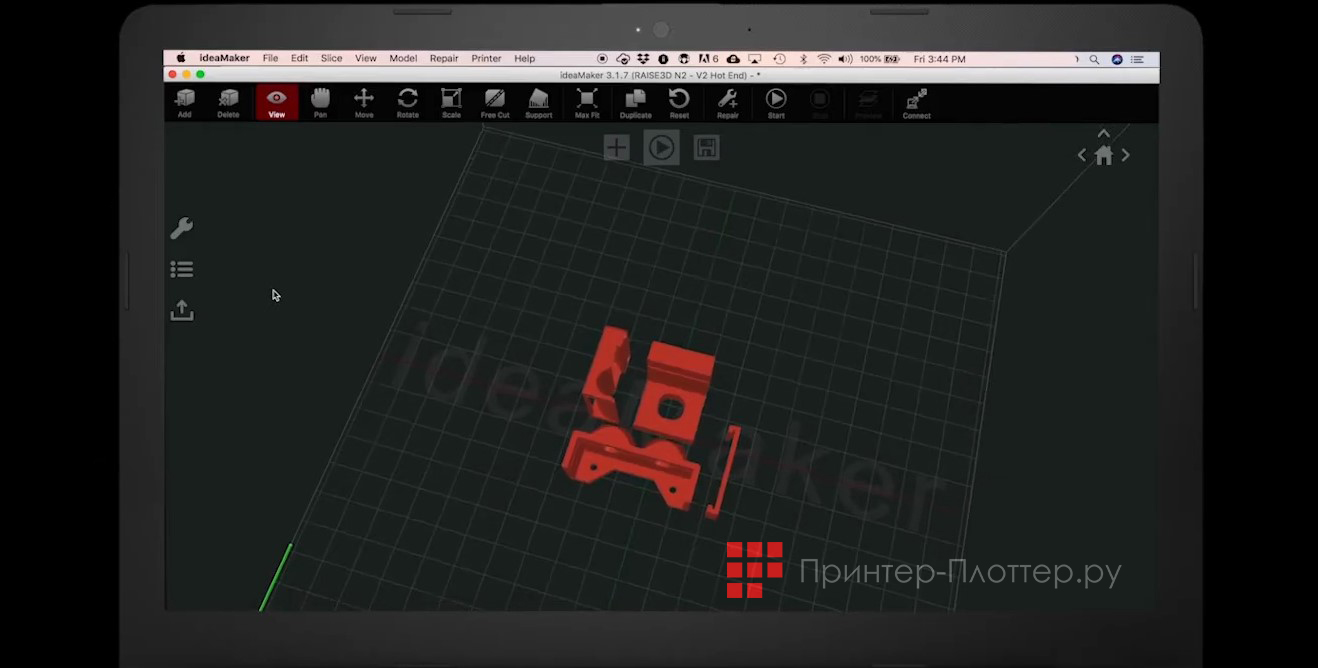The image size is (1318, 668).
Task: Click Connect to link the printer
Action: tap(916, 103)
